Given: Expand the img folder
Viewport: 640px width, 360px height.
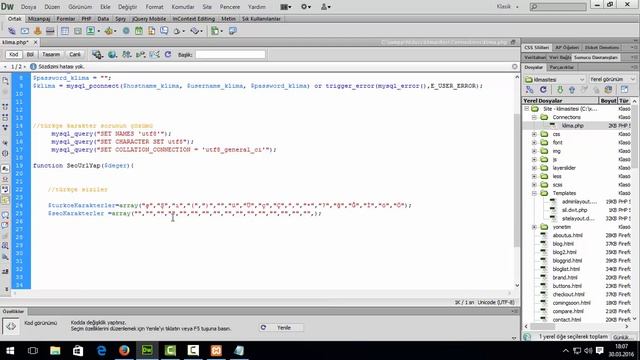Looking at the screenshot, I should point(534,151).
